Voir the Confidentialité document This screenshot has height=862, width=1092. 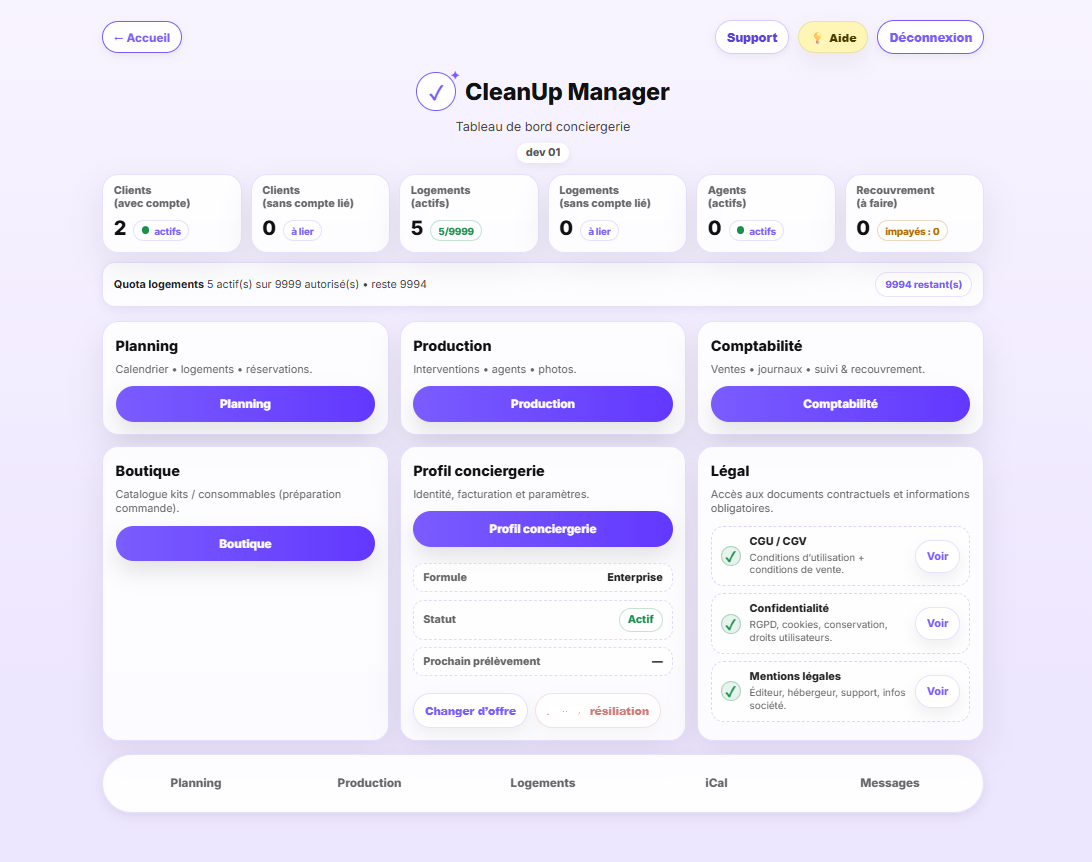(x=937, y=623)
